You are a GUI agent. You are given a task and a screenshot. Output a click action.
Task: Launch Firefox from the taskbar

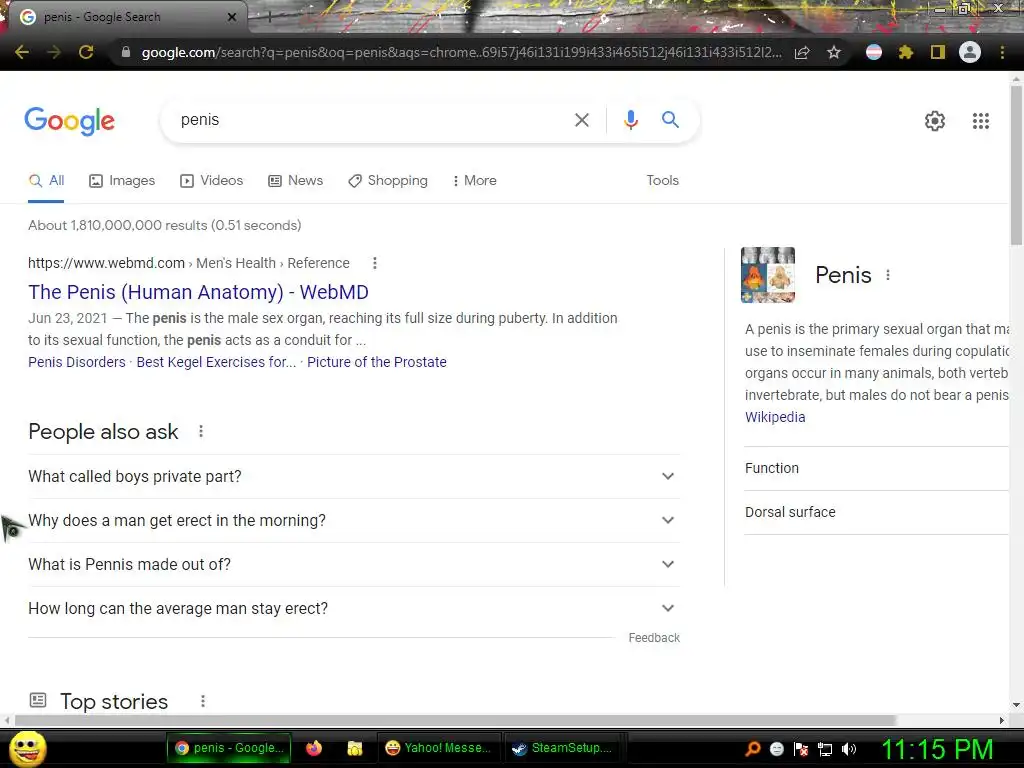click(x=313, y=748)
